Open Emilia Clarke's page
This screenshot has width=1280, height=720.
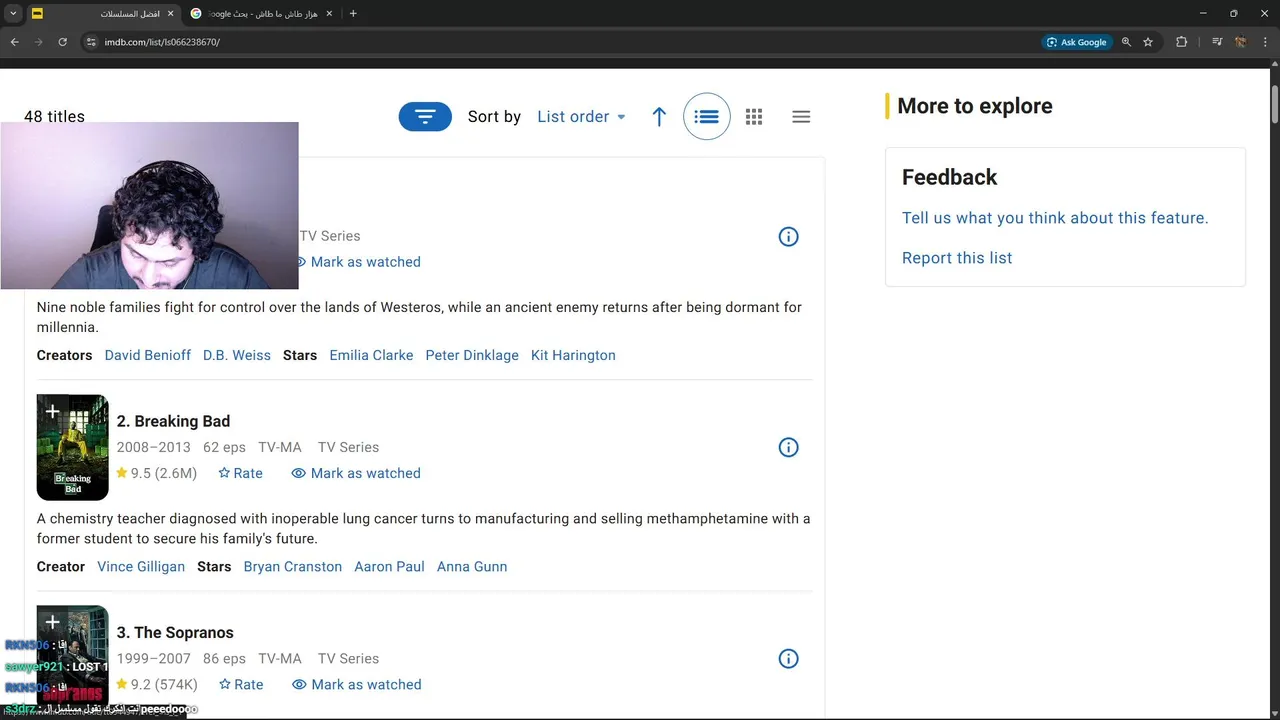[x=371, y=355]
